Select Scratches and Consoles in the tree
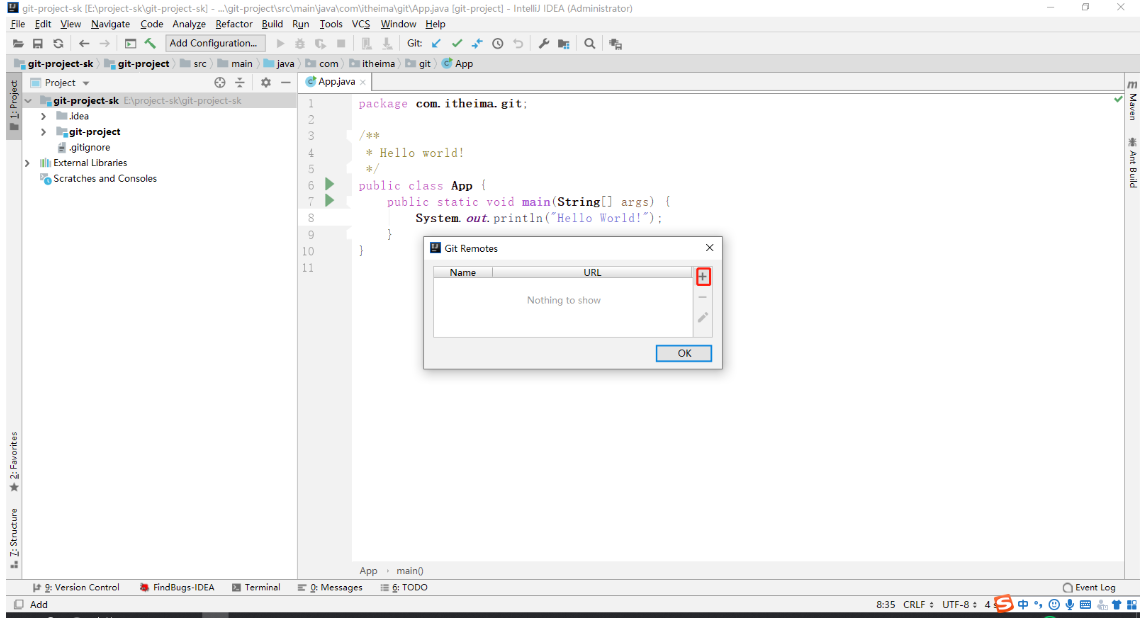The height and width of the screenshot is (620, 1145). (x=99, y=179)
